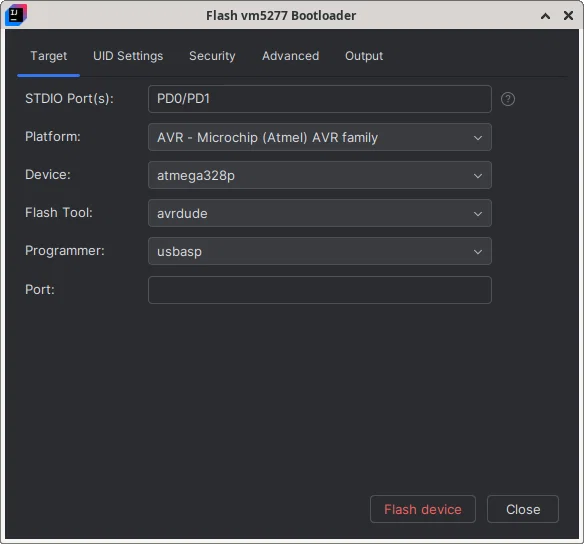Click the Flash device button
Viewport: 584px width, 544px height.
point(423,509)
